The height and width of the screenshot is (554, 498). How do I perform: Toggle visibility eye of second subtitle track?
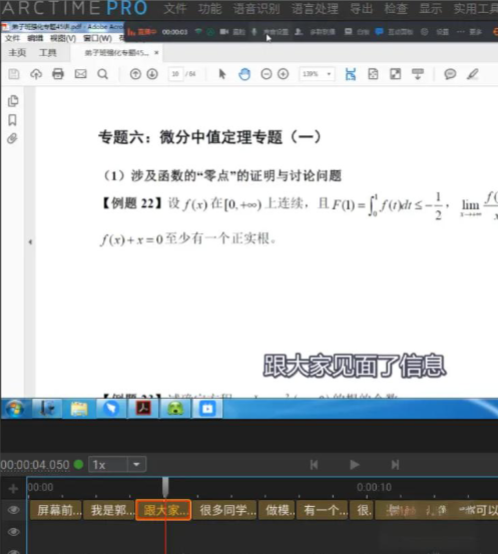click(13, 532)
